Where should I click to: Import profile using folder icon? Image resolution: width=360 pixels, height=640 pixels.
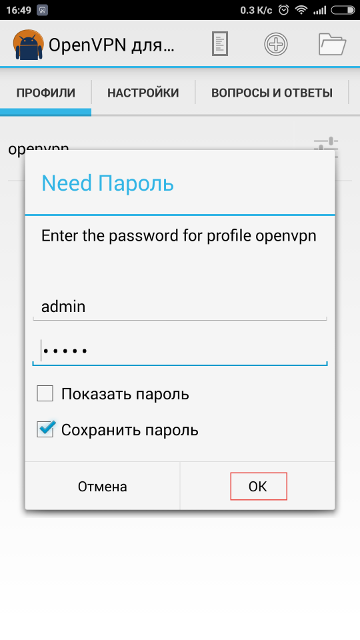click(x=332, y=44)
